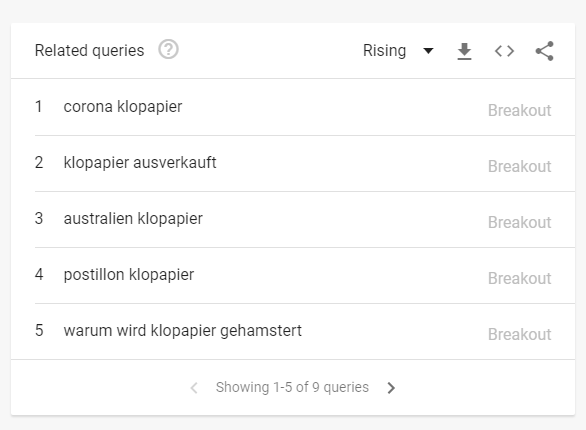This screenshot has width=586, height=430.
Task: Go to next page of queries
Action: [391, 388]
